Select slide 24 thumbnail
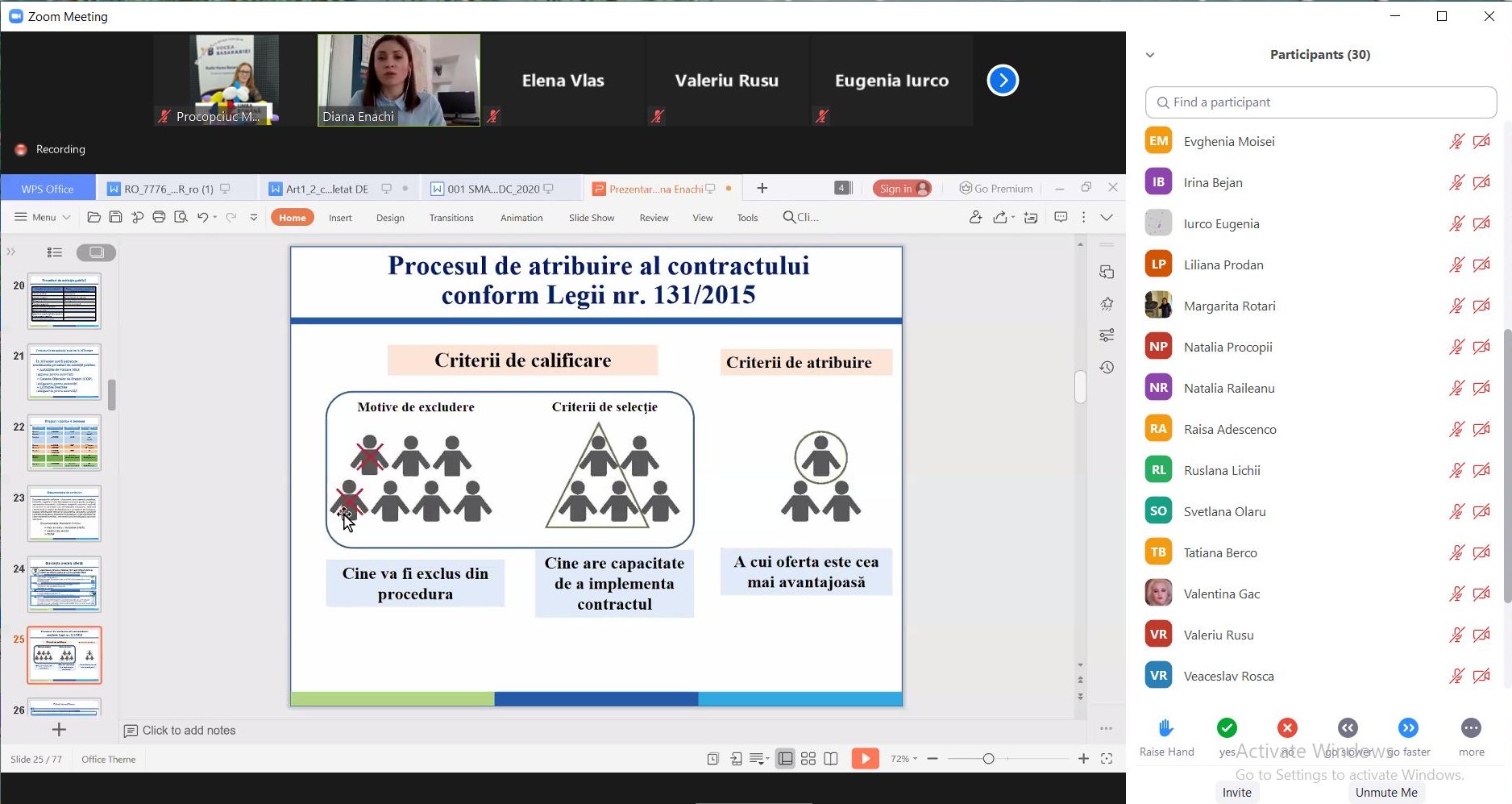The height and width of the screenshot is (804, 1512). click(64, 585)
